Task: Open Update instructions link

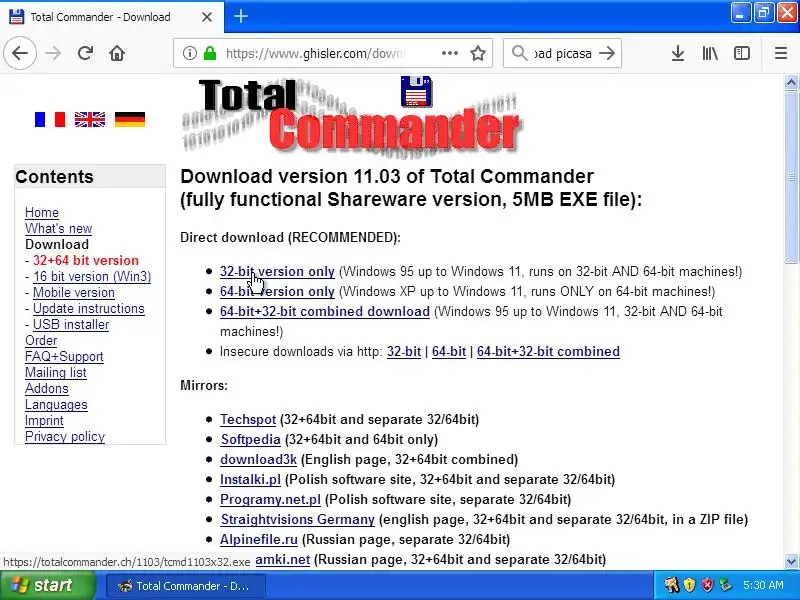Action: [89, 308]
